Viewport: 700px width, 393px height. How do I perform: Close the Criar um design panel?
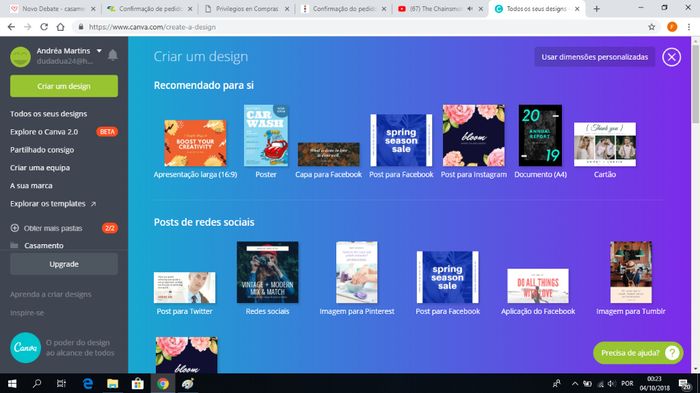tap(671, 57)
